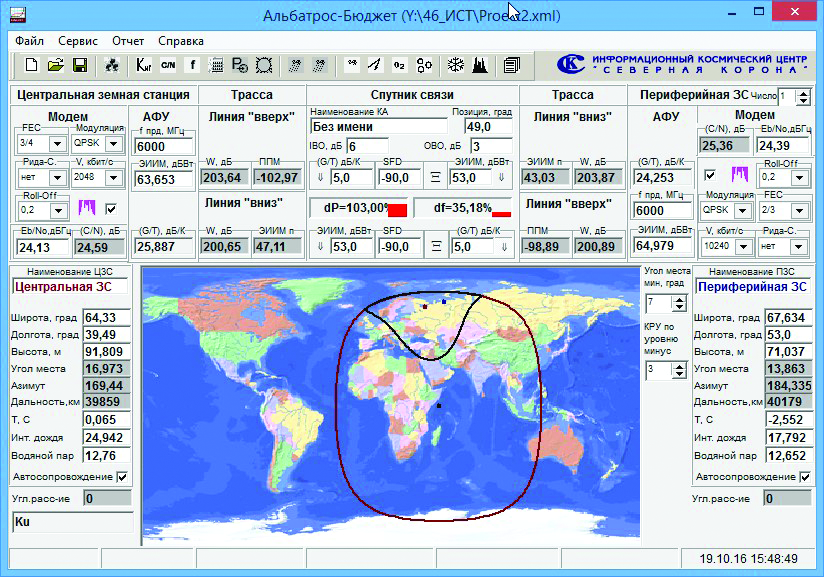
Task: Open the calculator grid icon
Action: point(216,65)
